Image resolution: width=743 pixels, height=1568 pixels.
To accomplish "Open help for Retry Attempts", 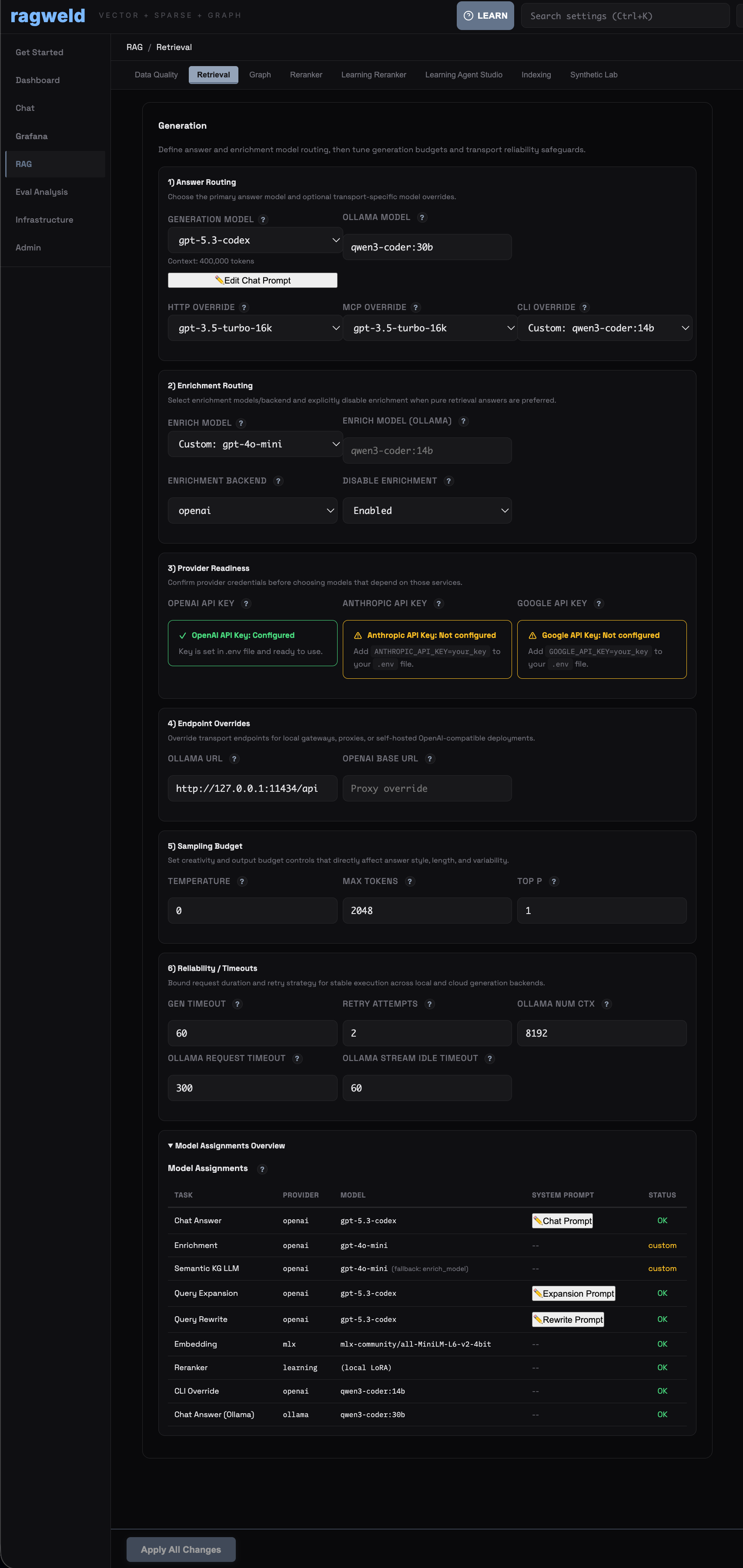I will (x=429, y=1004).
